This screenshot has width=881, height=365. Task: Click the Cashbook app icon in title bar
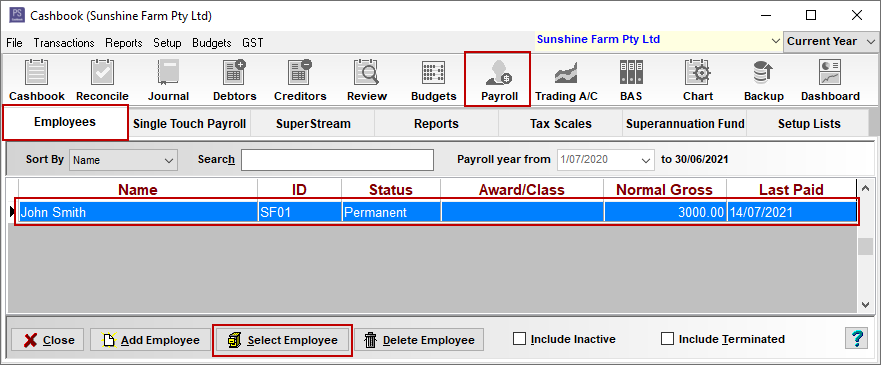pos(17,15)
